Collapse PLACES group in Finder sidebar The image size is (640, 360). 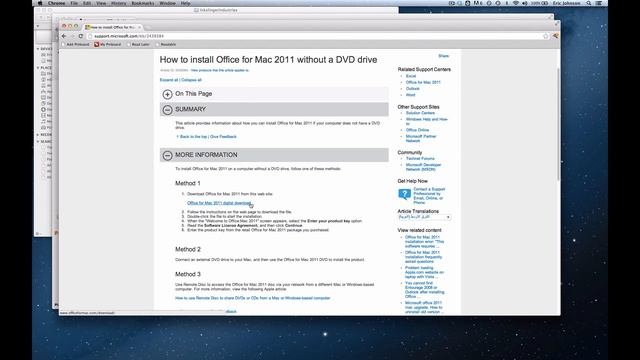tap(38, 68)
